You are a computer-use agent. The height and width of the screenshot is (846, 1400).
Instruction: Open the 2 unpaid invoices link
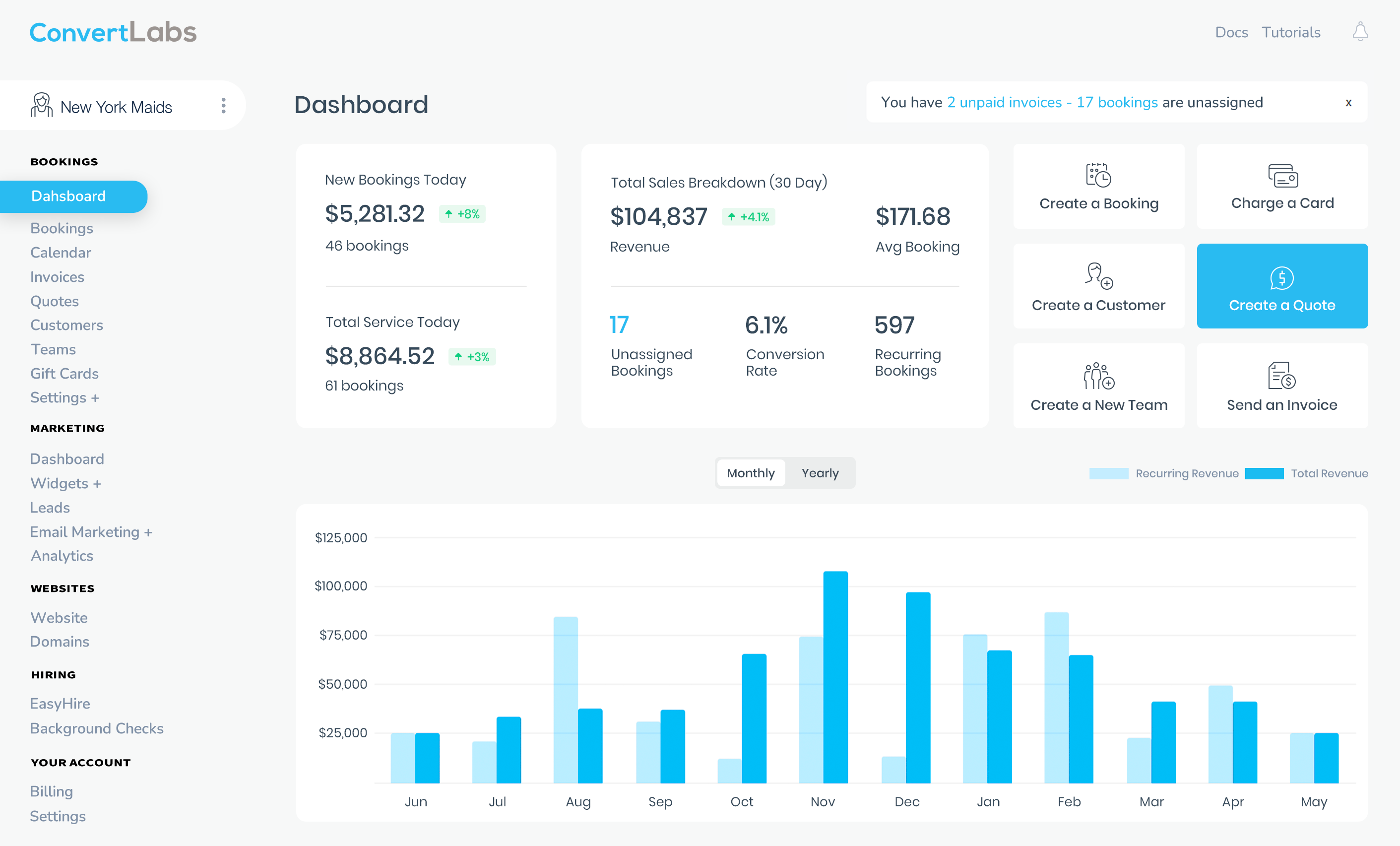click(x=1005, y=102)
